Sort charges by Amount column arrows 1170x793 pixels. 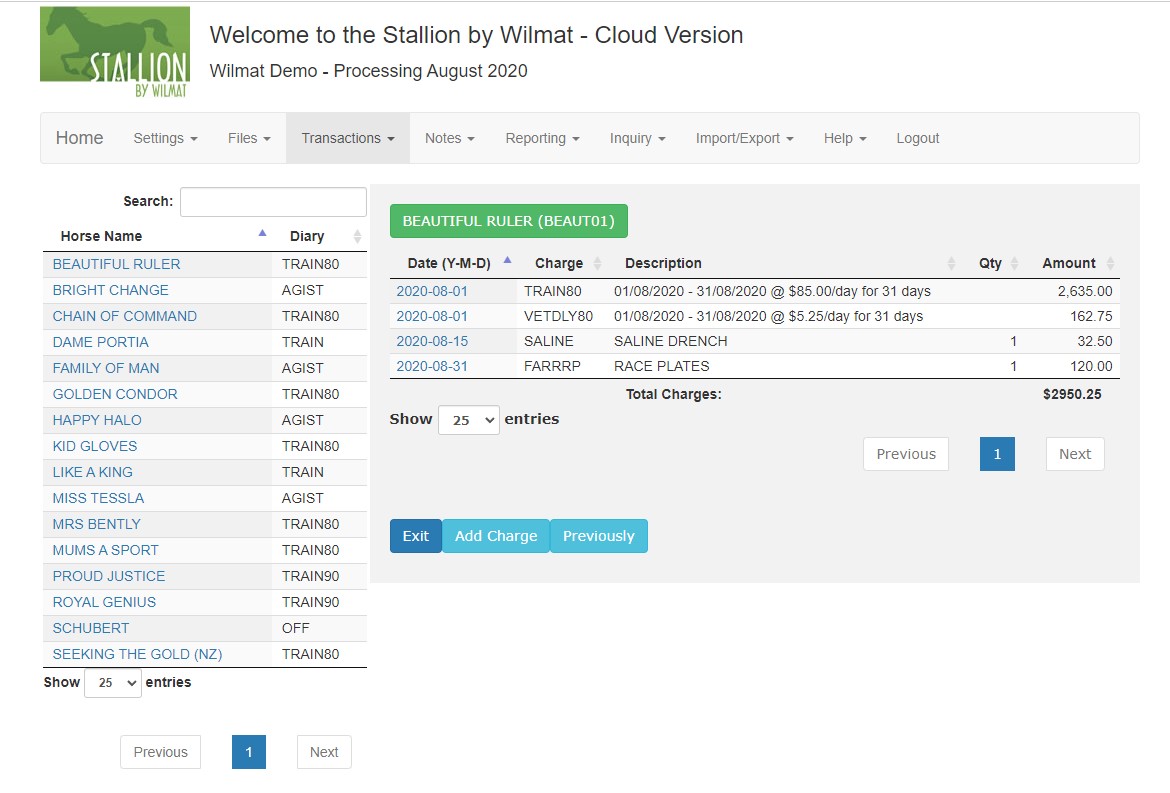click(x=1108, y=263)
